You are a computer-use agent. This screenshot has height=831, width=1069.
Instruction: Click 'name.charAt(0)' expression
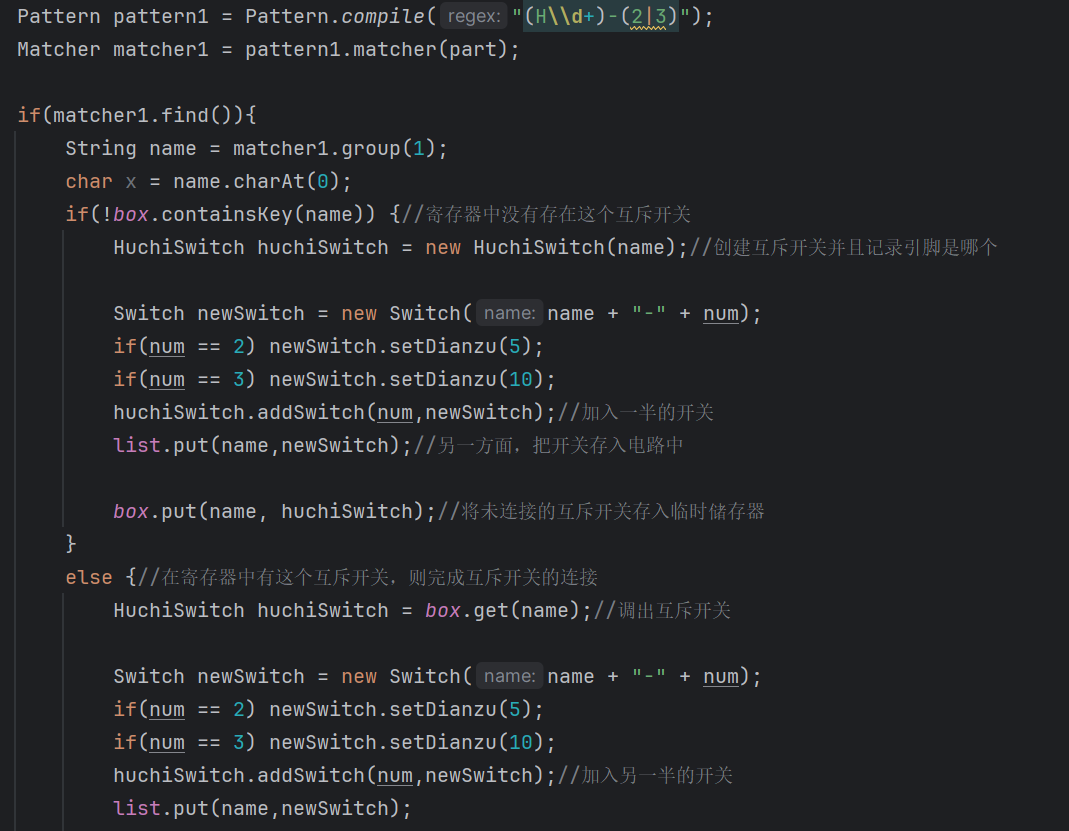point(256,181)
